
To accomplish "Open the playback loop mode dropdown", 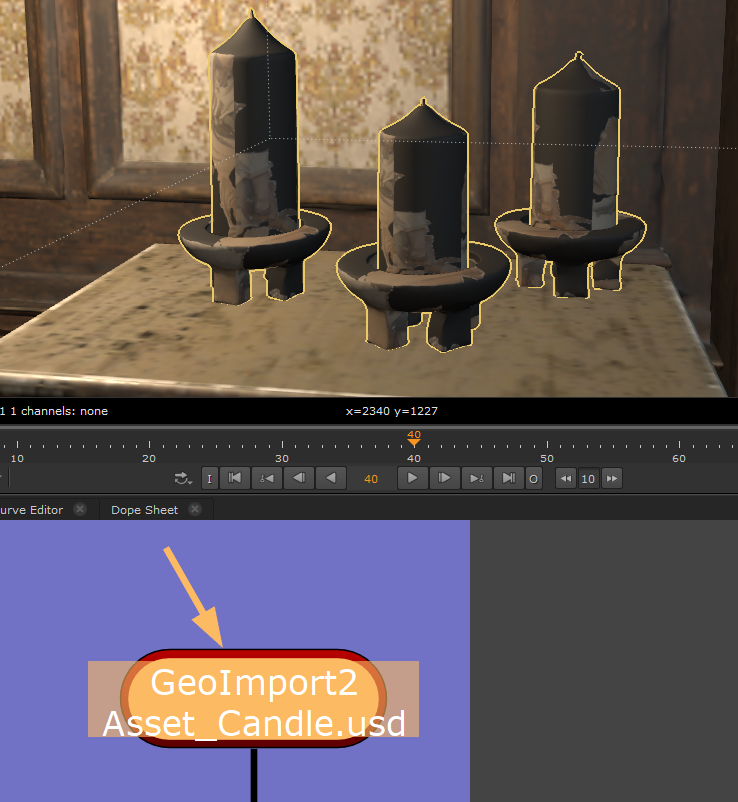I will 182,479.
